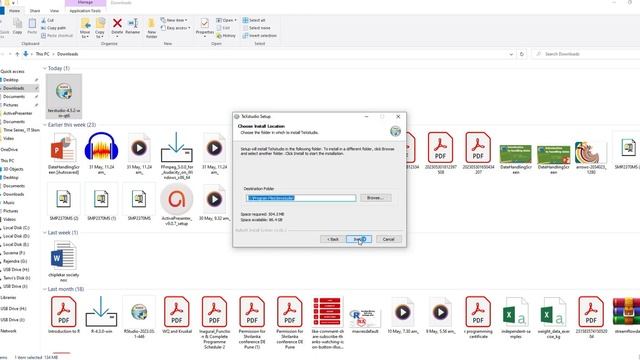This screenshot has width=640, height=360.
Task: Collapse the Today group
Action: click(45, 68)
